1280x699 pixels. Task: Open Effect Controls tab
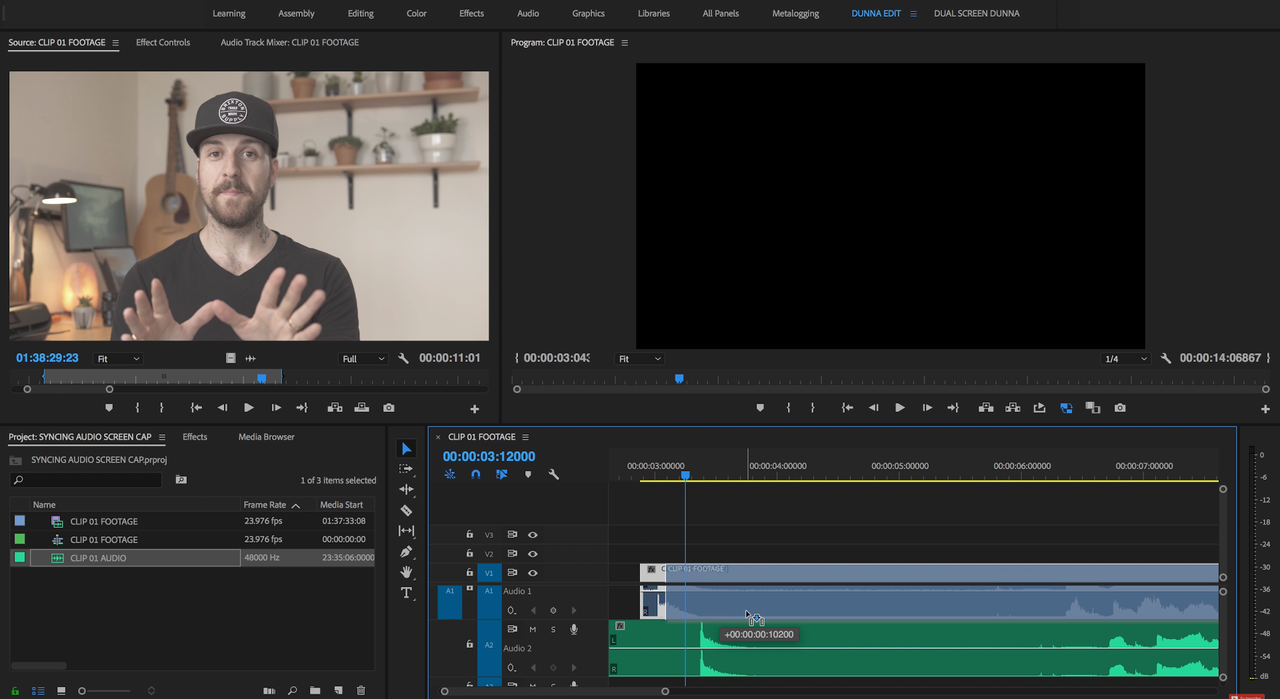pos(163,43)
